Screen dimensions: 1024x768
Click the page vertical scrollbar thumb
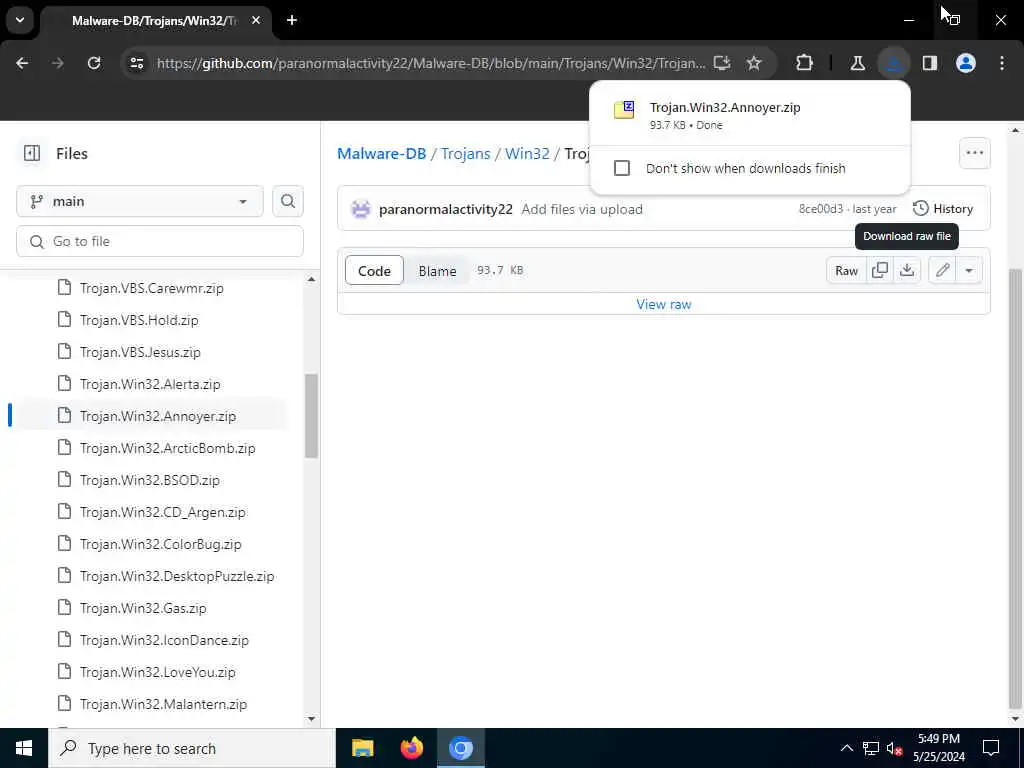(1014, 487)
